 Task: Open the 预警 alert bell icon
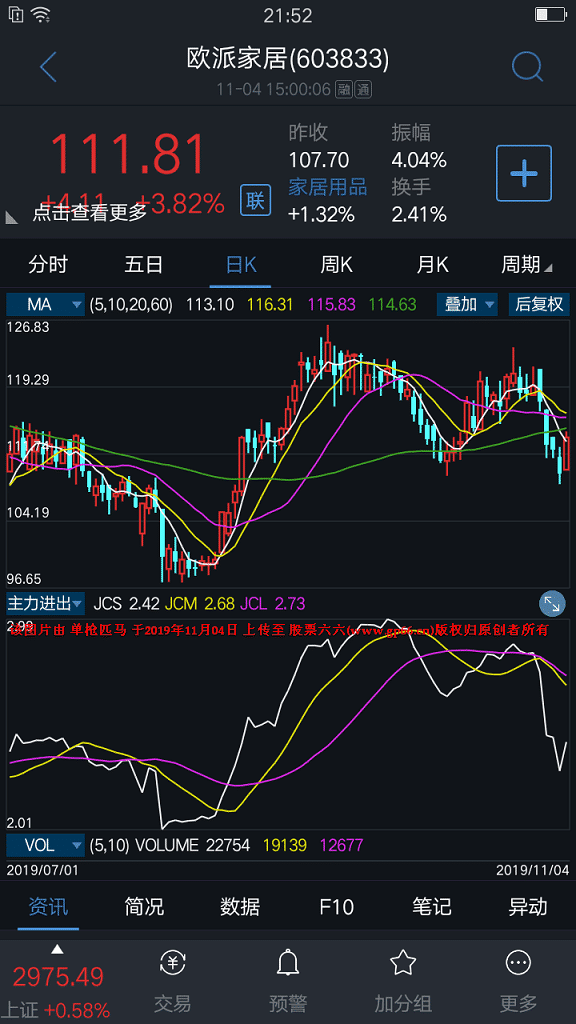click(288, 962)
